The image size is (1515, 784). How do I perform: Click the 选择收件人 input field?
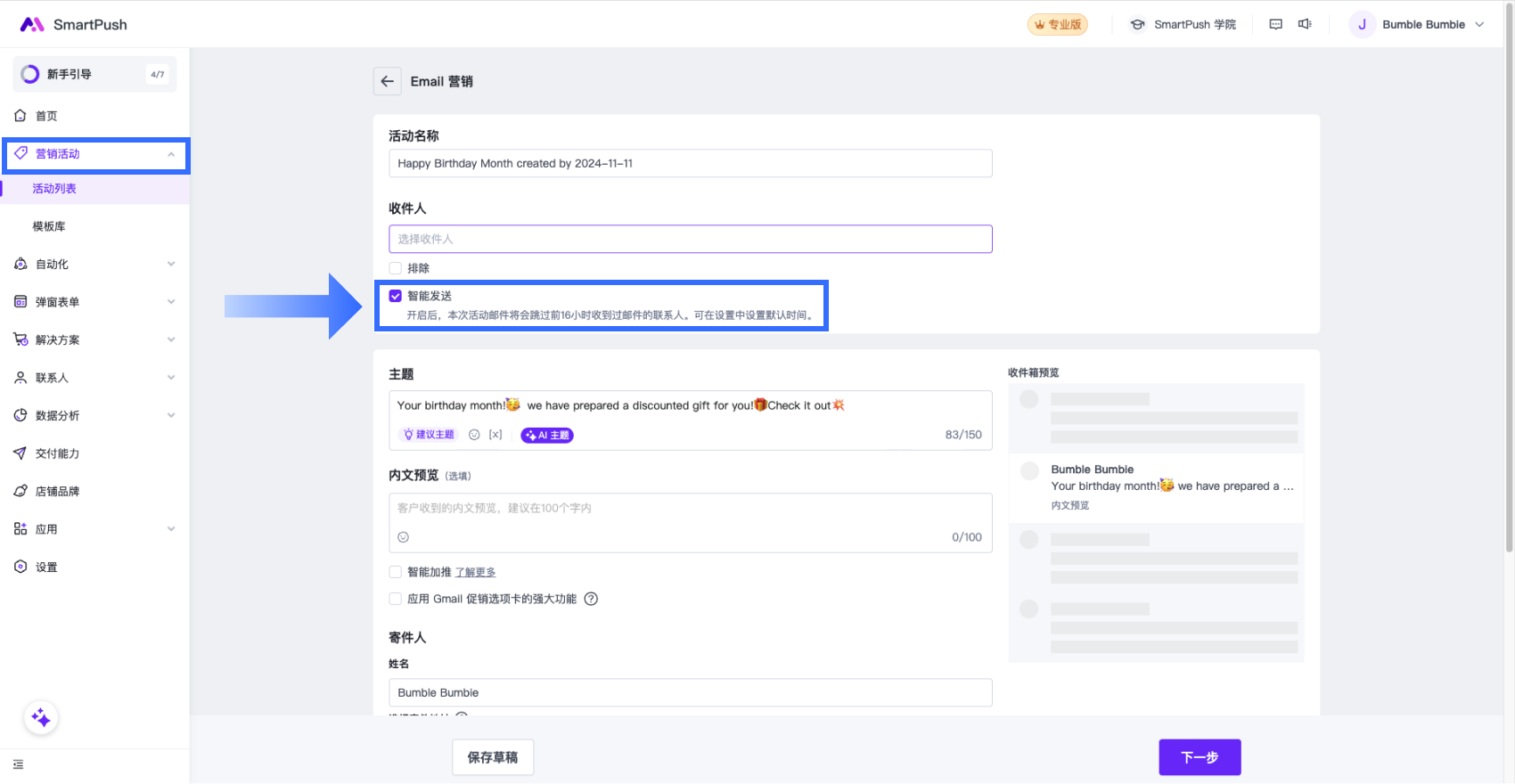click(690, 239)
